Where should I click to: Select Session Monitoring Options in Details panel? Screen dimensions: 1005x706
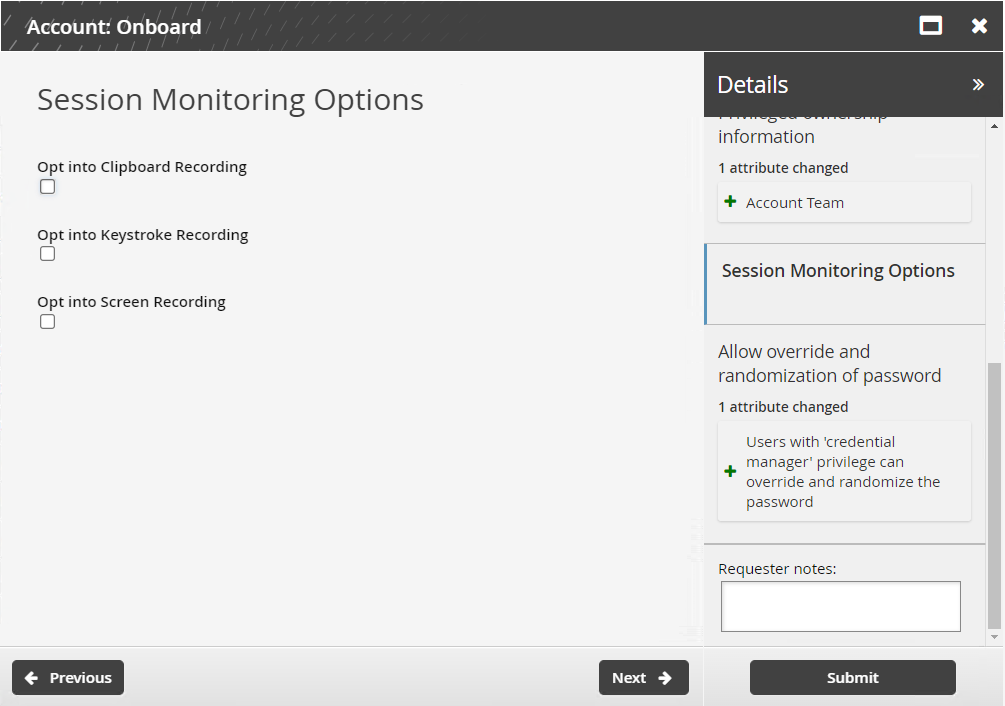point(838,271)
